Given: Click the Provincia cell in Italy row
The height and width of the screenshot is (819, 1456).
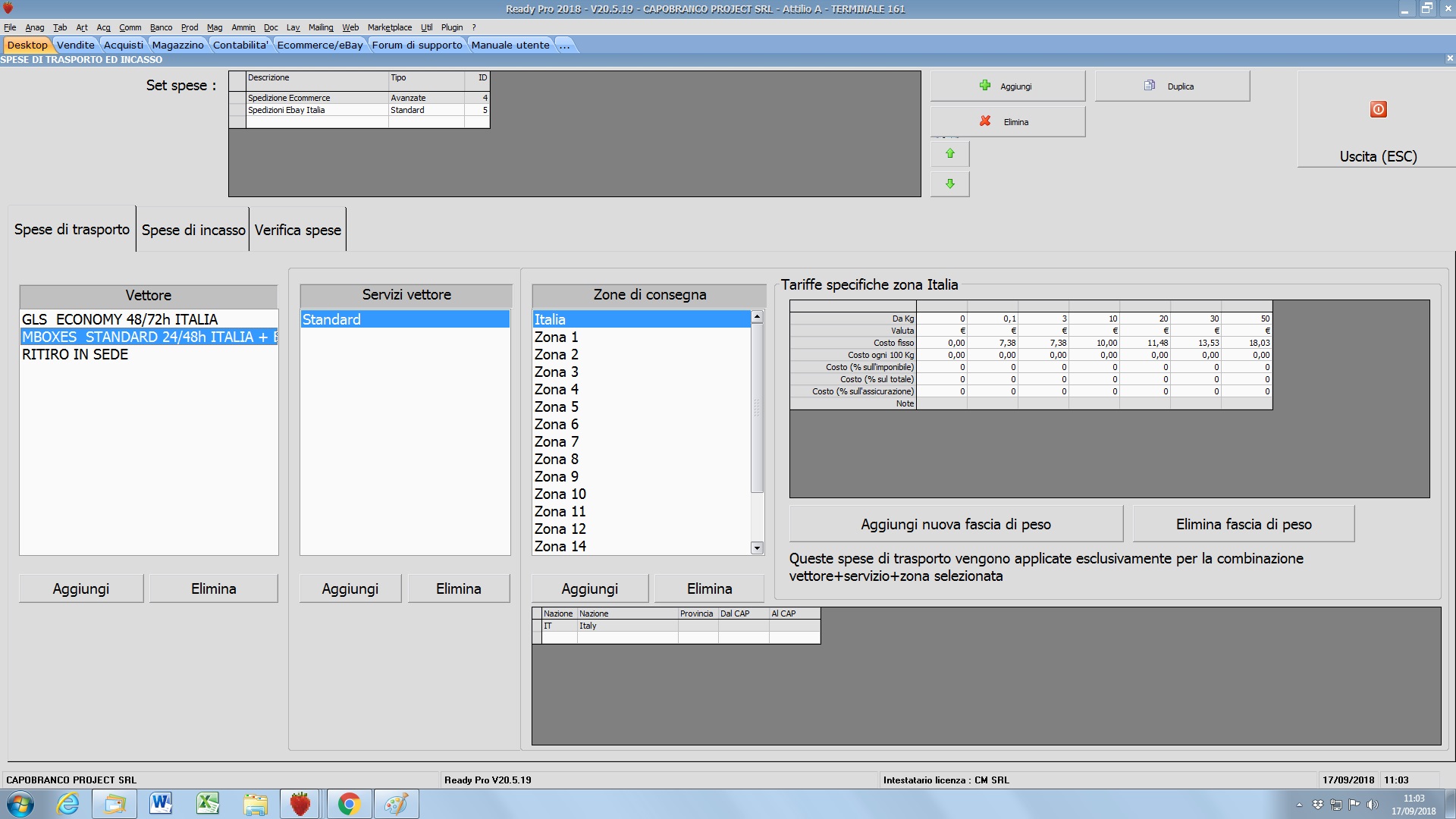Looking at the screenshot, I should pos(698,626).
